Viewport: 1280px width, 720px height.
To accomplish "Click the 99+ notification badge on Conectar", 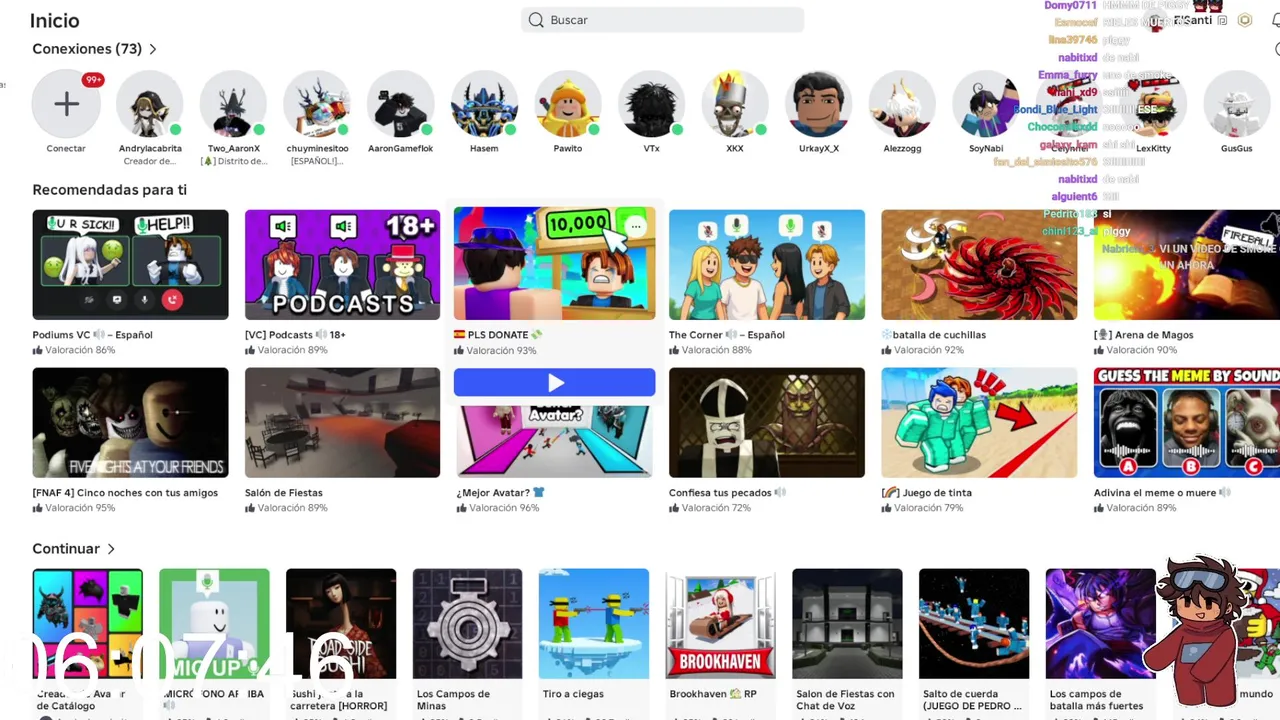I will point(93,80).
